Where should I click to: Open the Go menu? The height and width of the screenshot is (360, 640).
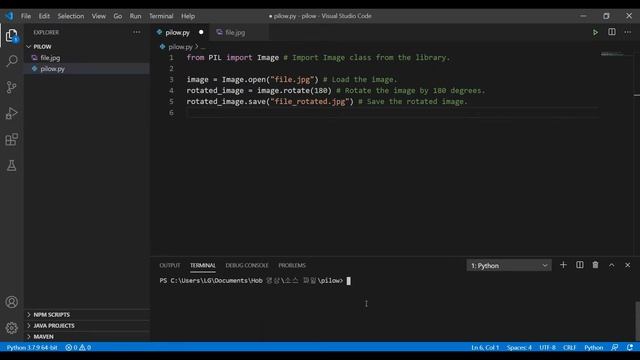coord(118,16)
